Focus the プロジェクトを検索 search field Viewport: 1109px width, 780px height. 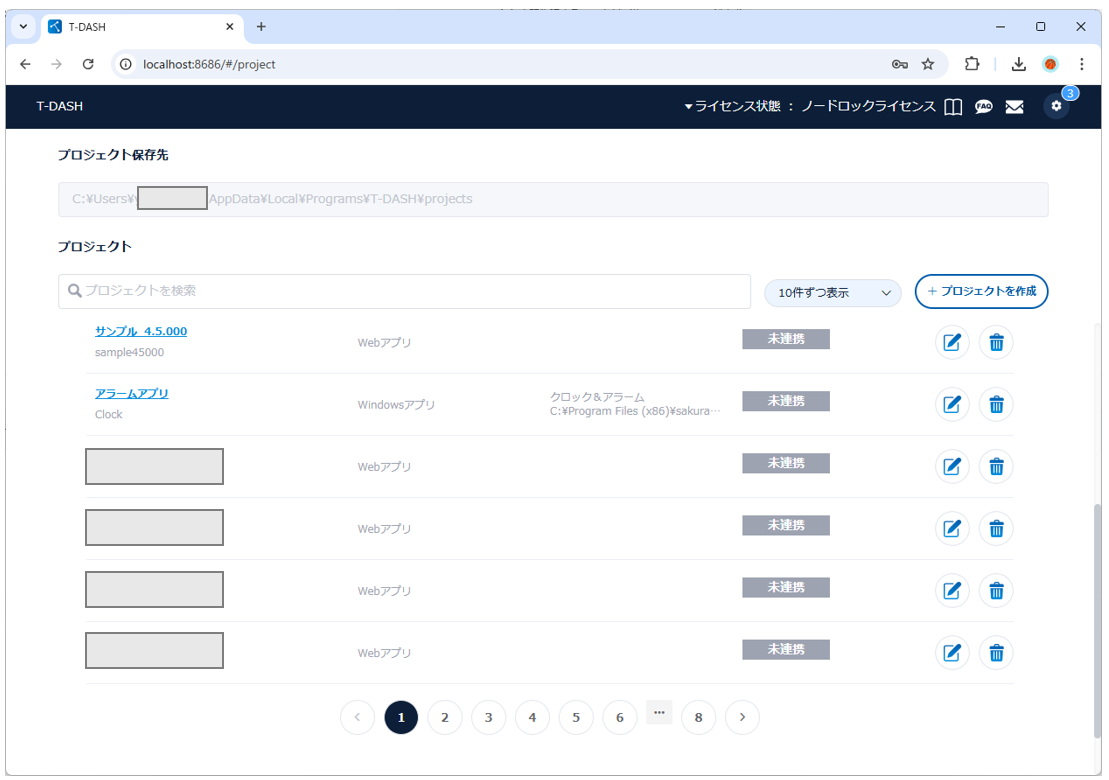[404, 291]
